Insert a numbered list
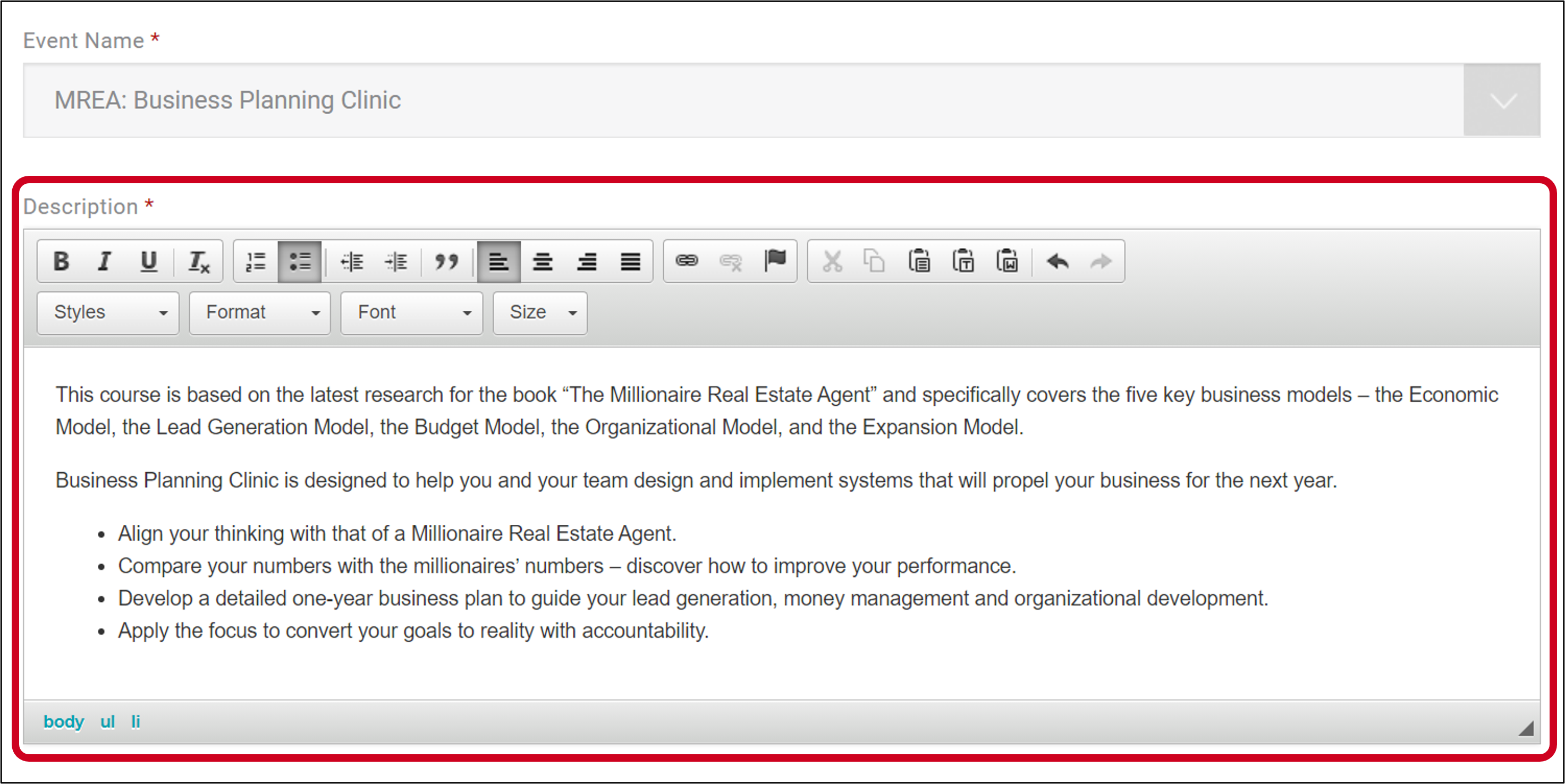 tap(256, 262)
